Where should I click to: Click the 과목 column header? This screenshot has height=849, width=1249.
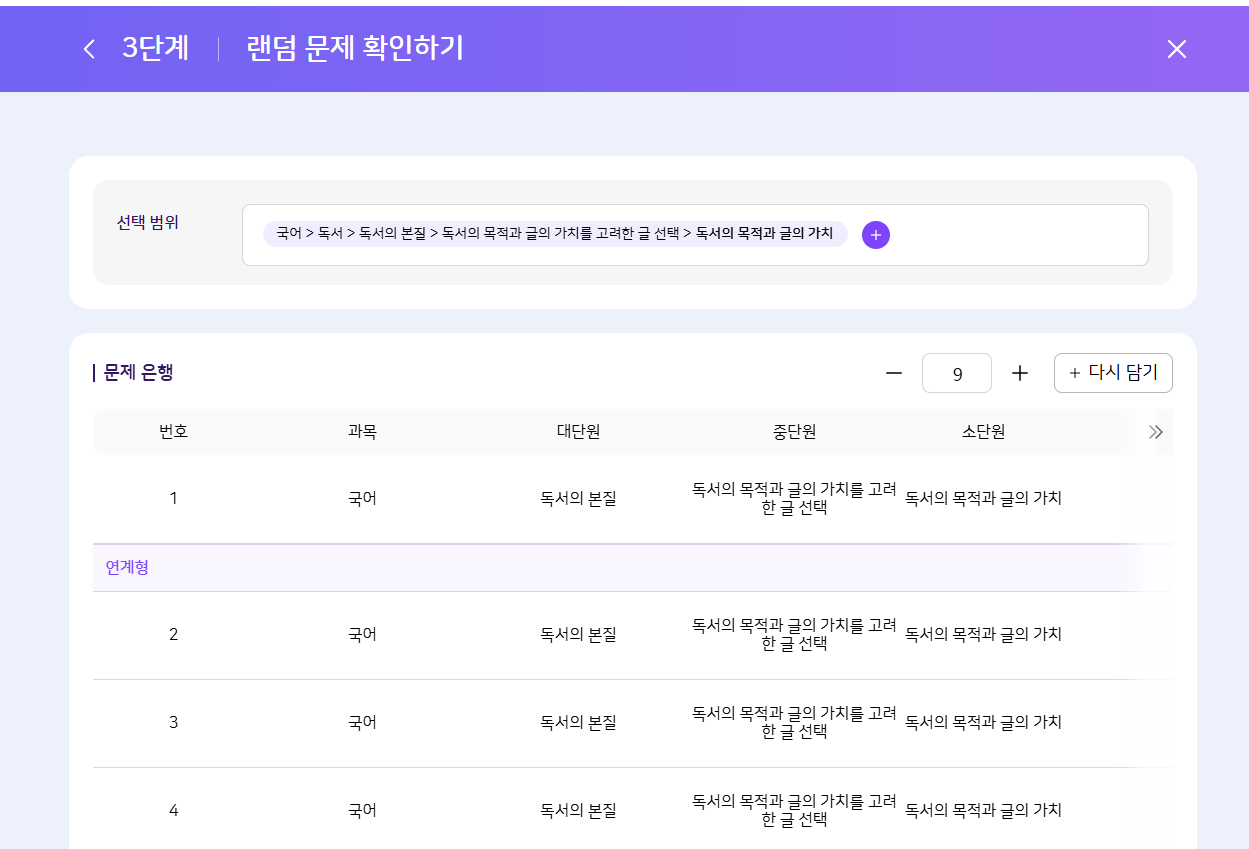point(362,432)
